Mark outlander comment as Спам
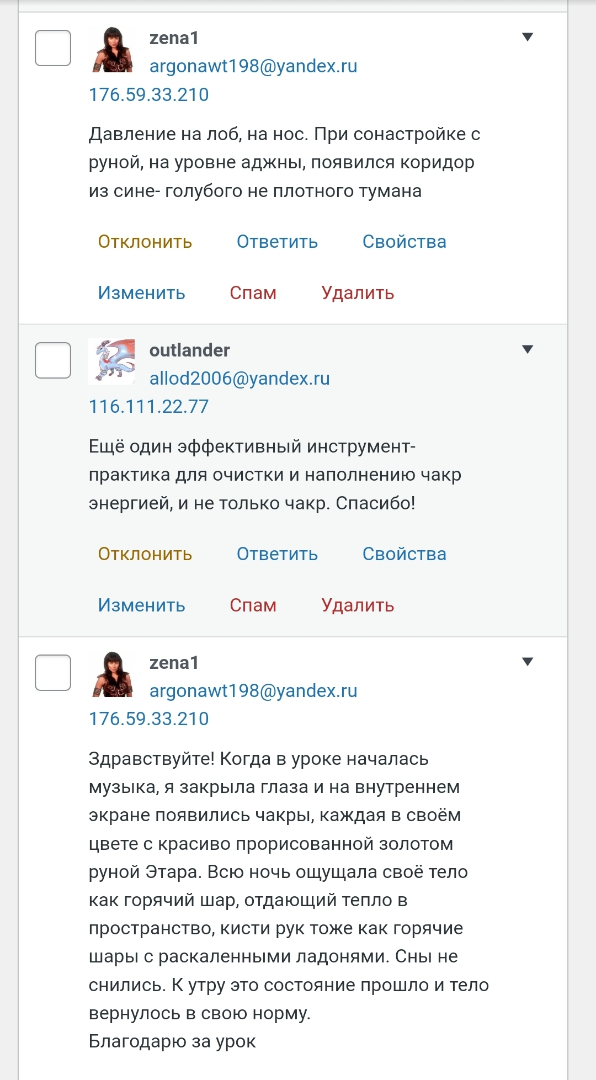This screenshot has width=596, height=1080. pos(253,605)
